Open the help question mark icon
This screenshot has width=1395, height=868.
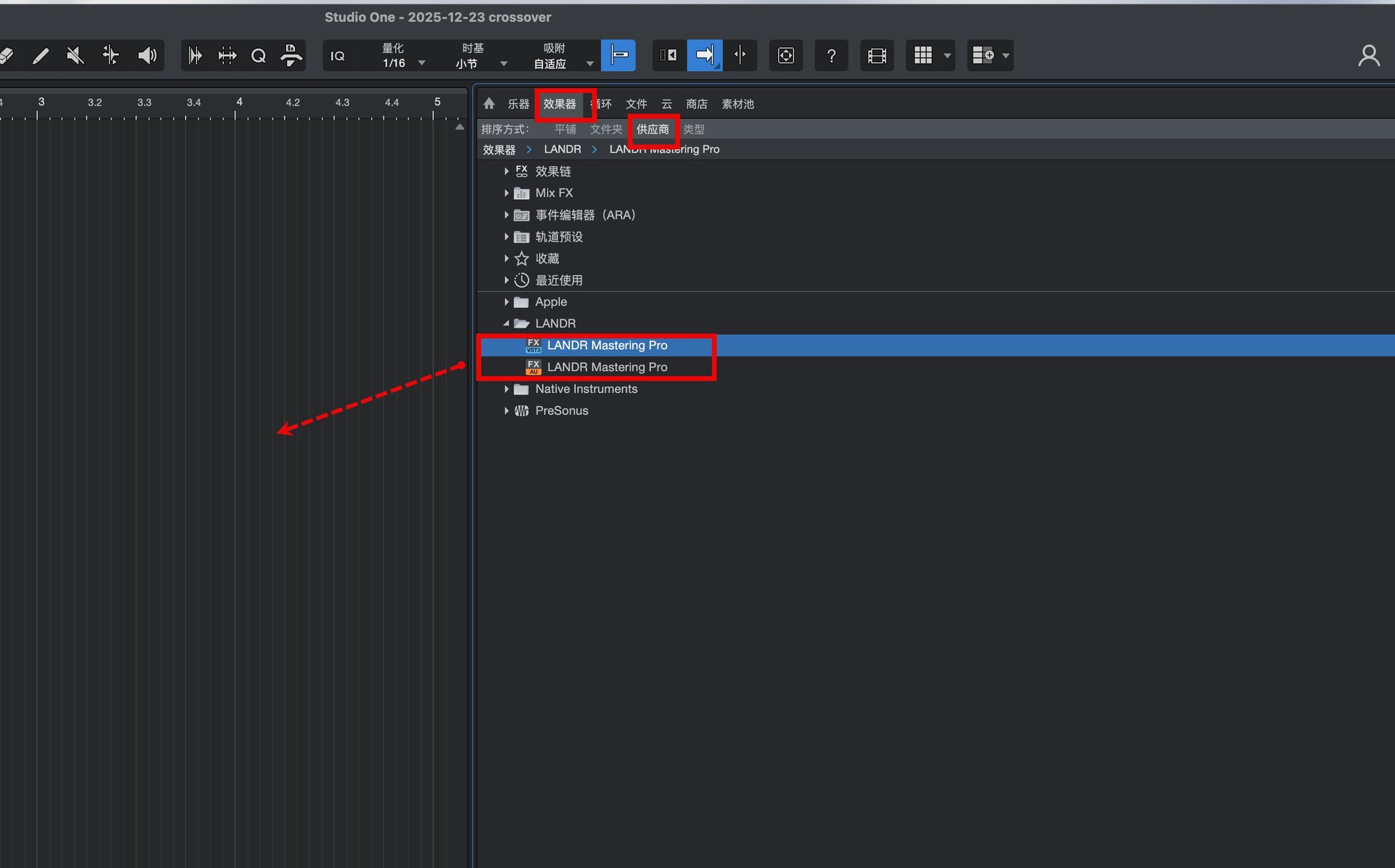point(831,56)
